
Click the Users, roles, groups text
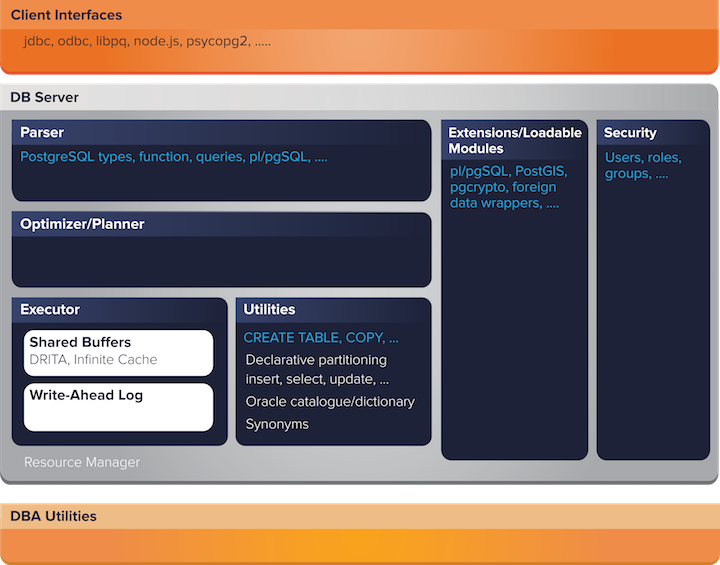pos(643,165)
